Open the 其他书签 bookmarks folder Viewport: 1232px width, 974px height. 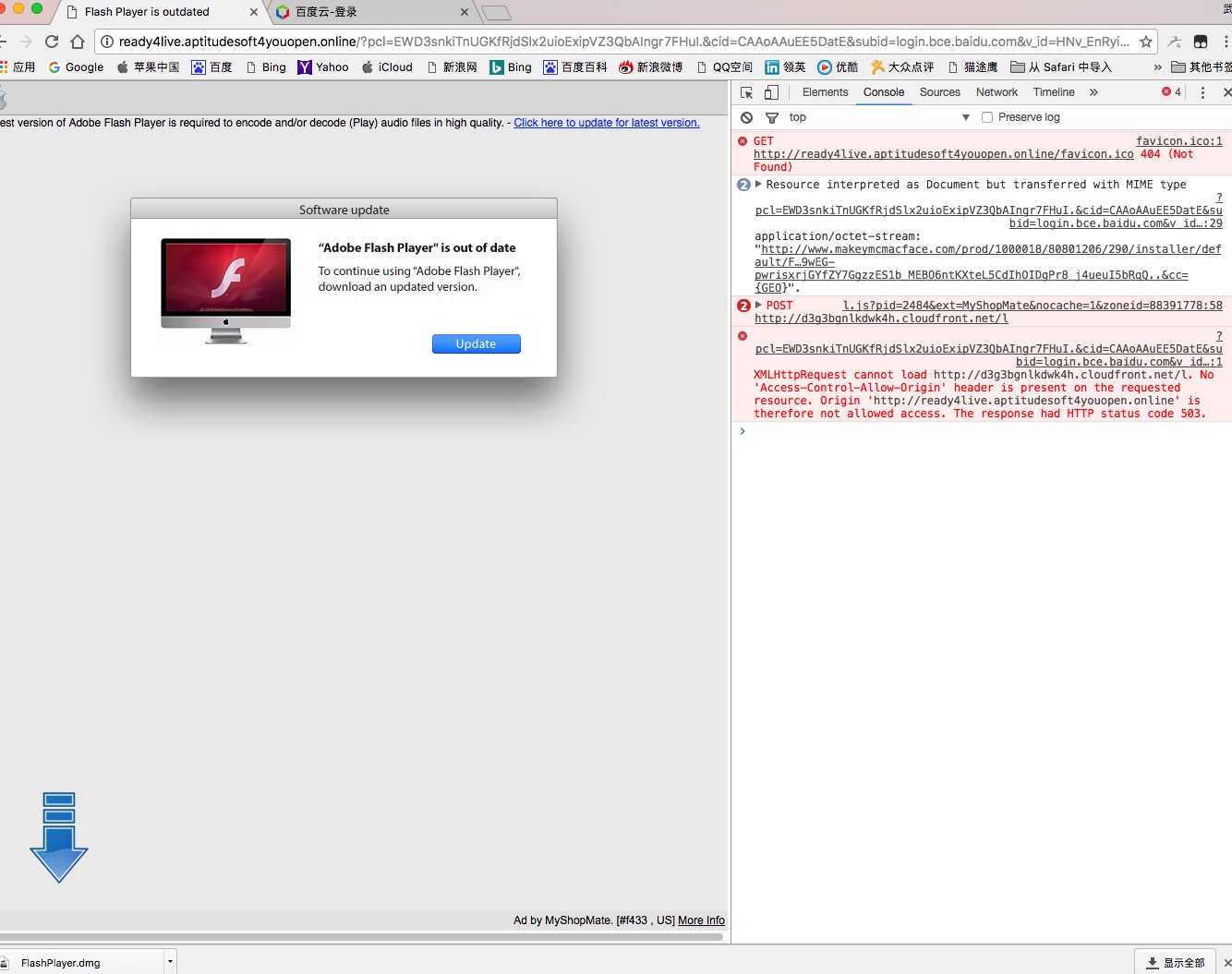(1202, 67)
